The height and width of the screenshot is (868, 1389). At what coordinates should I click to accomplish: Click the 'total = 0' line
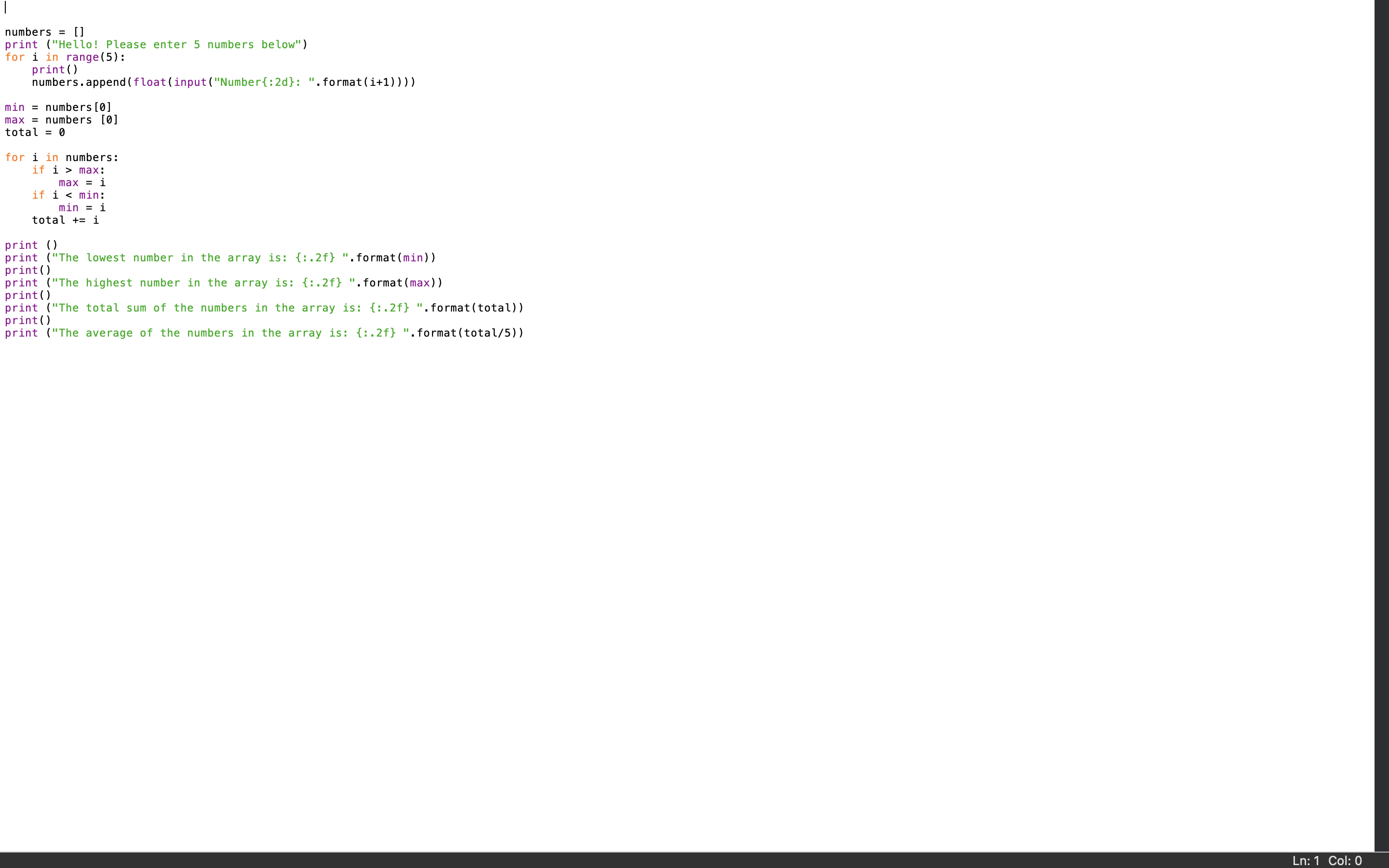click(x=34, y=133)
